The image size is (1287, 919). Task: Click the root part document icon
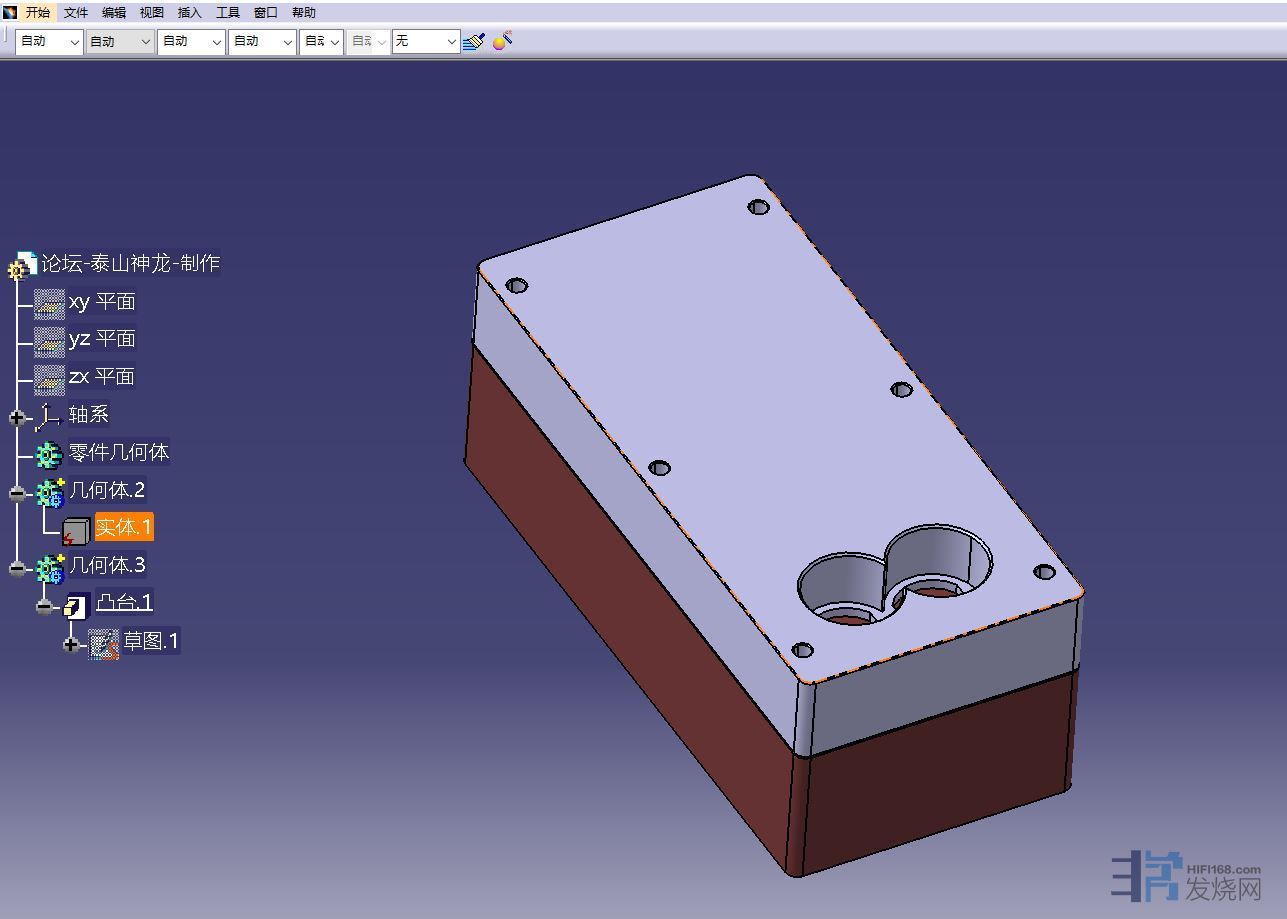tap(23, 265)
